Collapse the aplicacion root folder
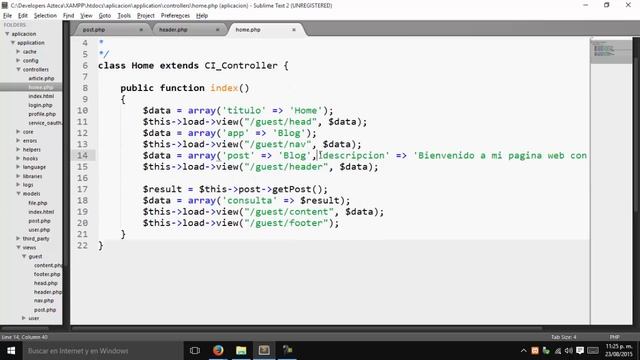The image size is (640, 360). (x=7, y=34)
